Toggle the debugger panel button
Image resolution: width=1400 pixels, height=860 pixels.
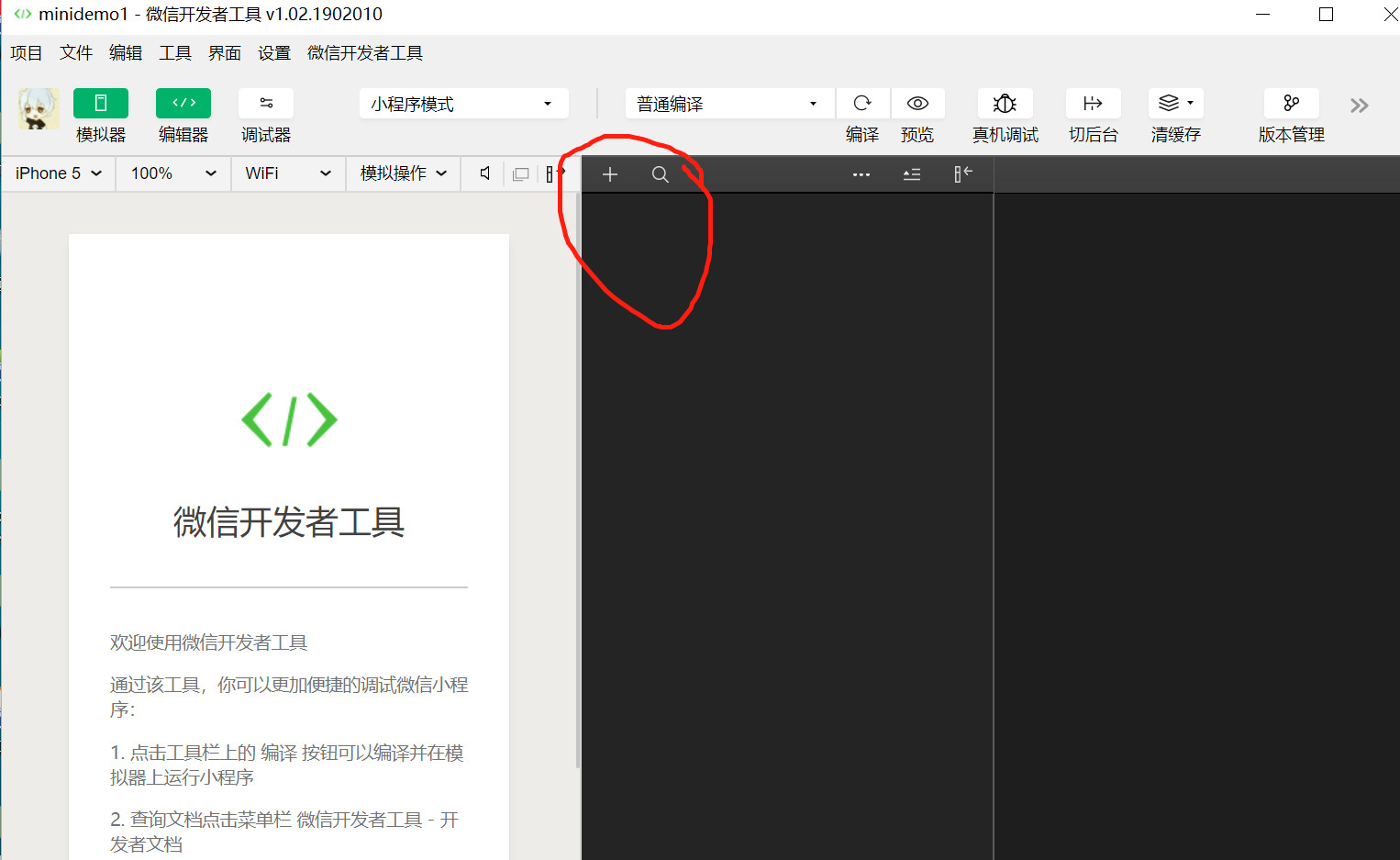[x=265, y=104]
